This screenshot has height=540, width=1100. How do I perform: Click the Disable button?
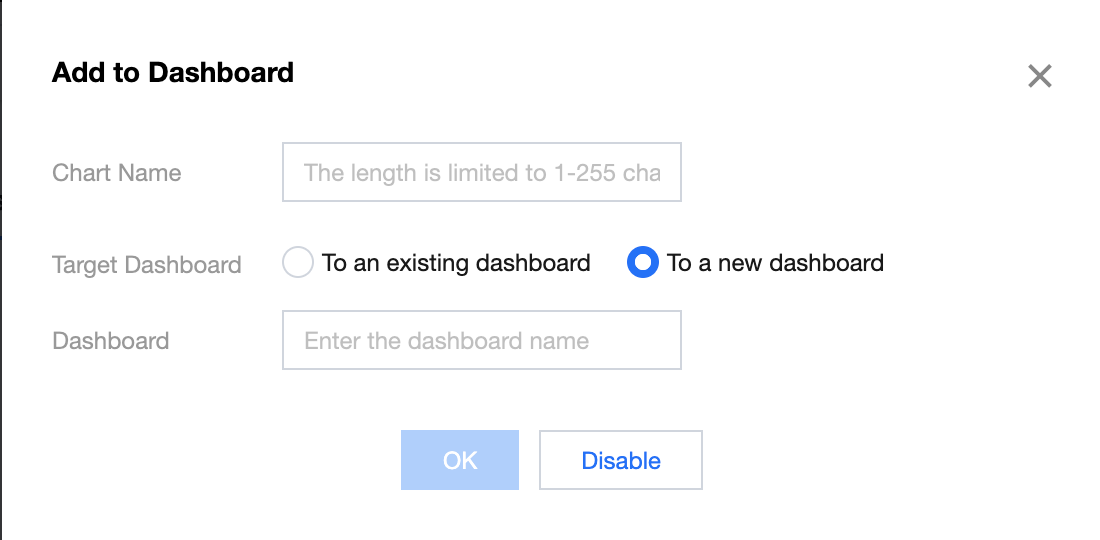(x=620, y=460)
